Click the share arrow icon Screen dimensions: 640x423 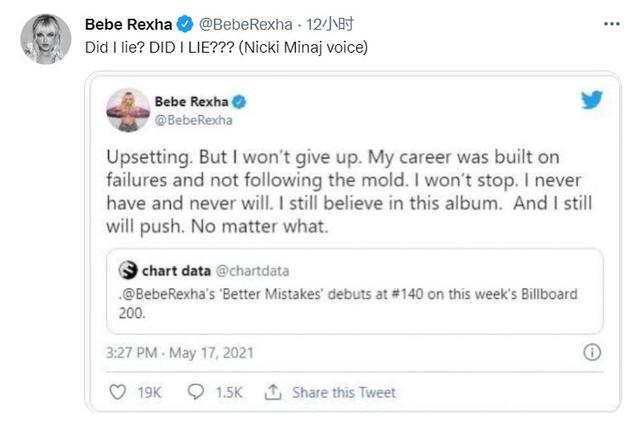pyautogui.click(x=271, y=392)
